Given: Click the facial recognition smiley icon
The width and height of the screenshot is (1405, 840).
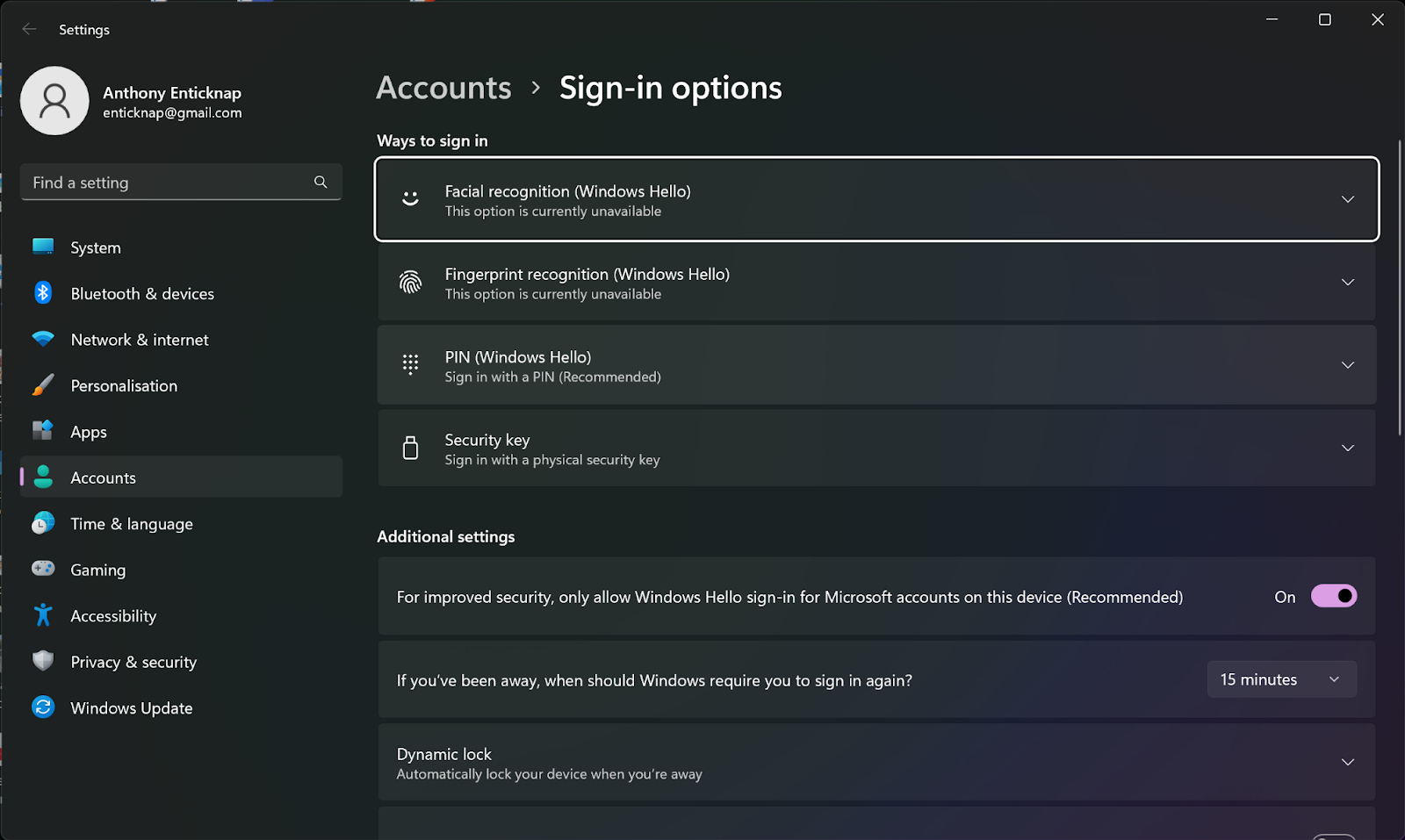Looking at the screenshot, I should click(x=410, y=199).
